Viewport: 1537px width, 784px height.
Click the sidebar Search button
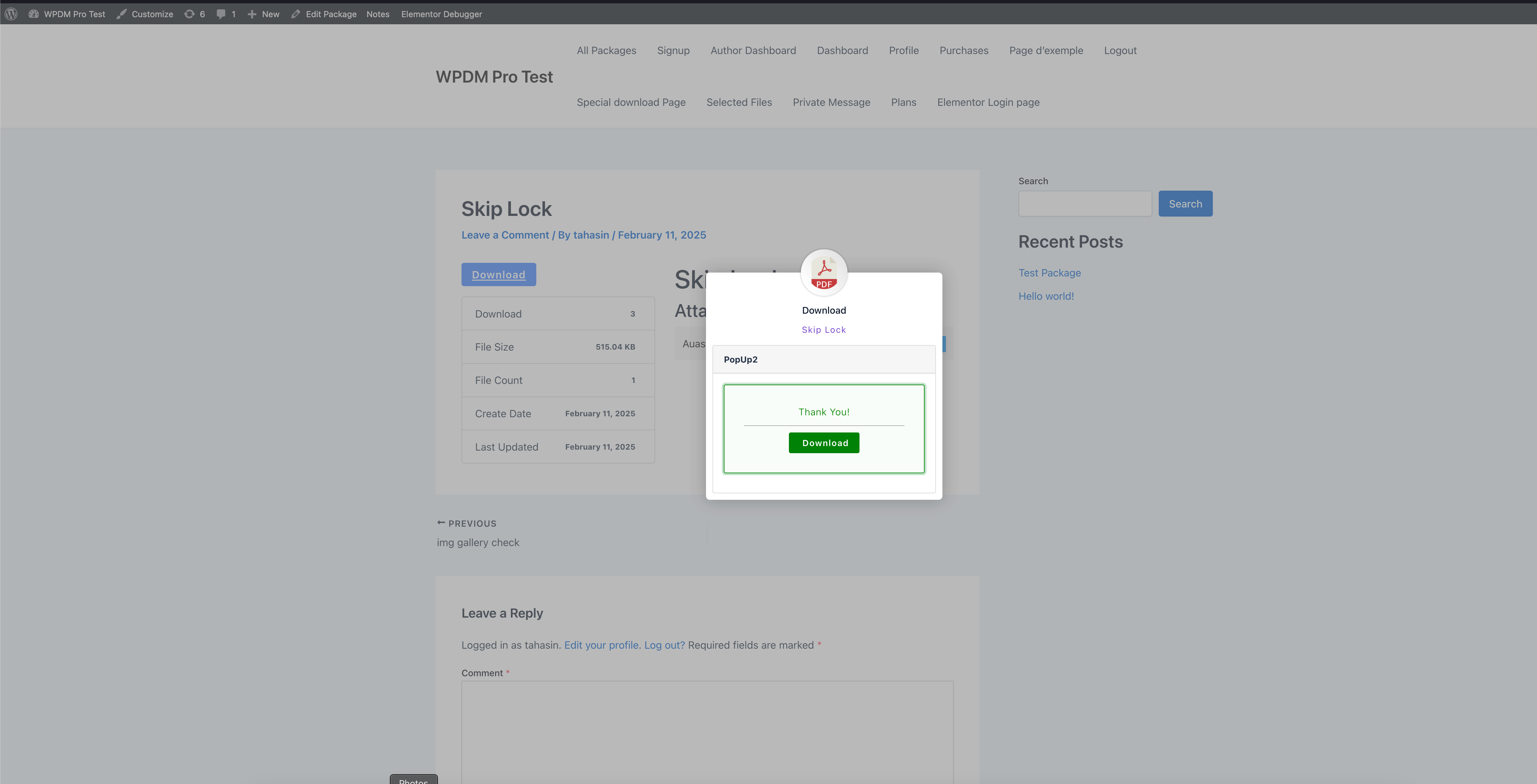point(1185,204)
